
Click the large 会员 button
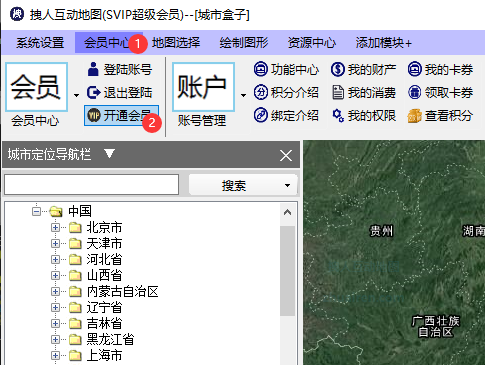[36, 87]
